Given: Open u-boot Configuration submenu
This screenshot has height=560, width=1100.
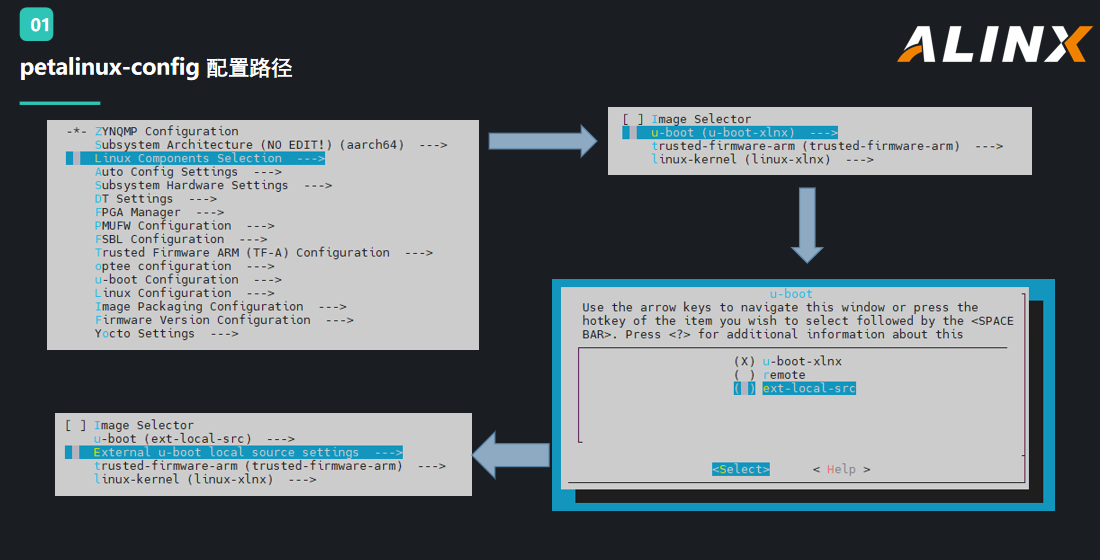Looking at the screenshot, I should 188,279.
